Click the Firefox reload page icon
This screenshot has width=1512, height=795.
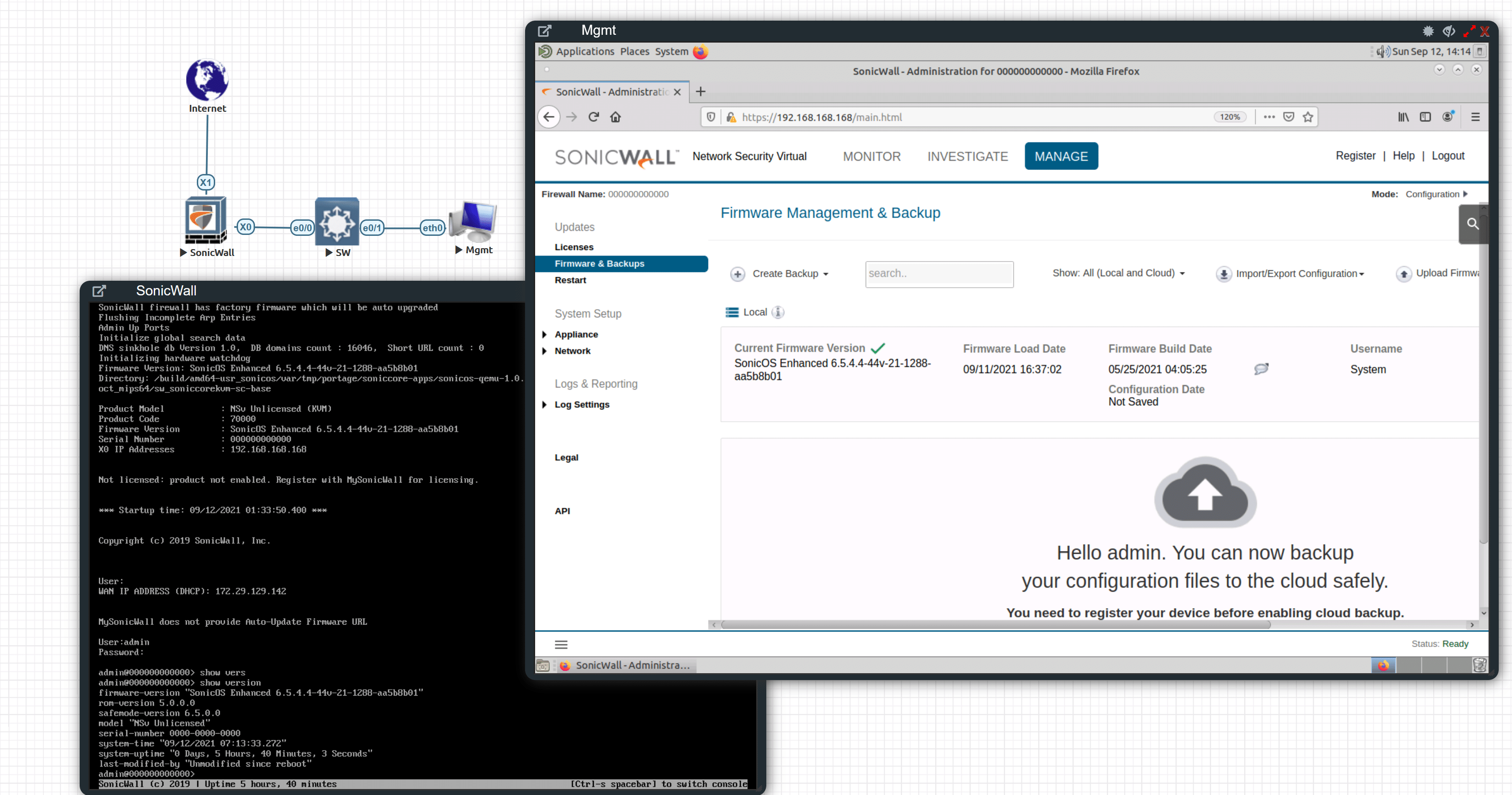(x=593, y=117)
